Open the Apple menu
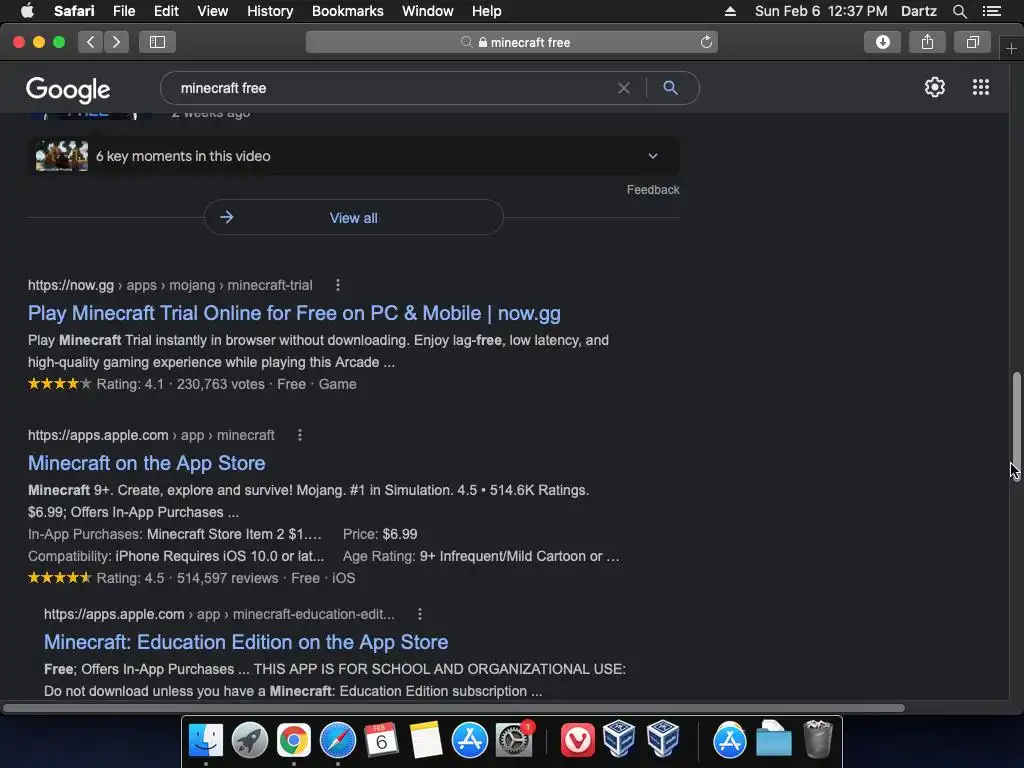 coord(27,11)
